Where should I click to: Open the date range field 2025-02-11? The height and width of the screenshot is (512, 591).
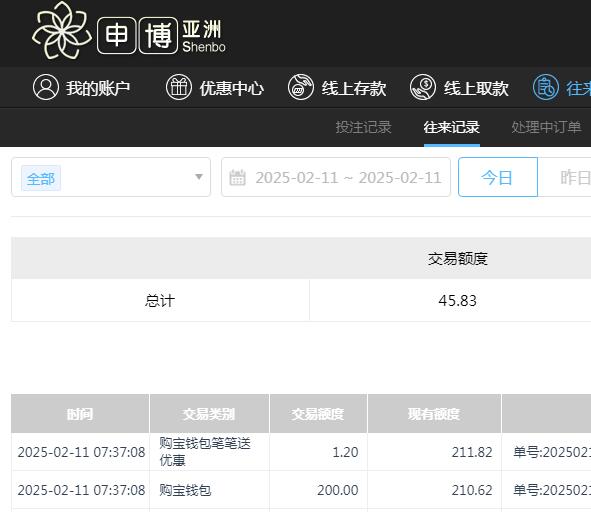(336, 177)
